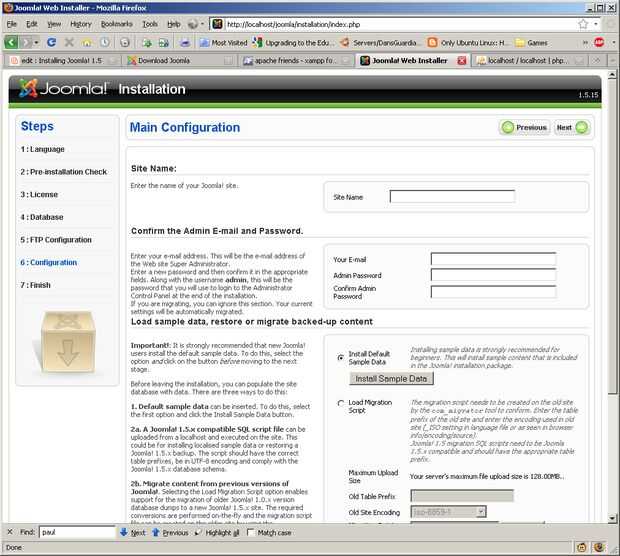Viewport: 620px width, 556px height.
Task: Click the '4 : Database' step
Action: tap(42, 217)
